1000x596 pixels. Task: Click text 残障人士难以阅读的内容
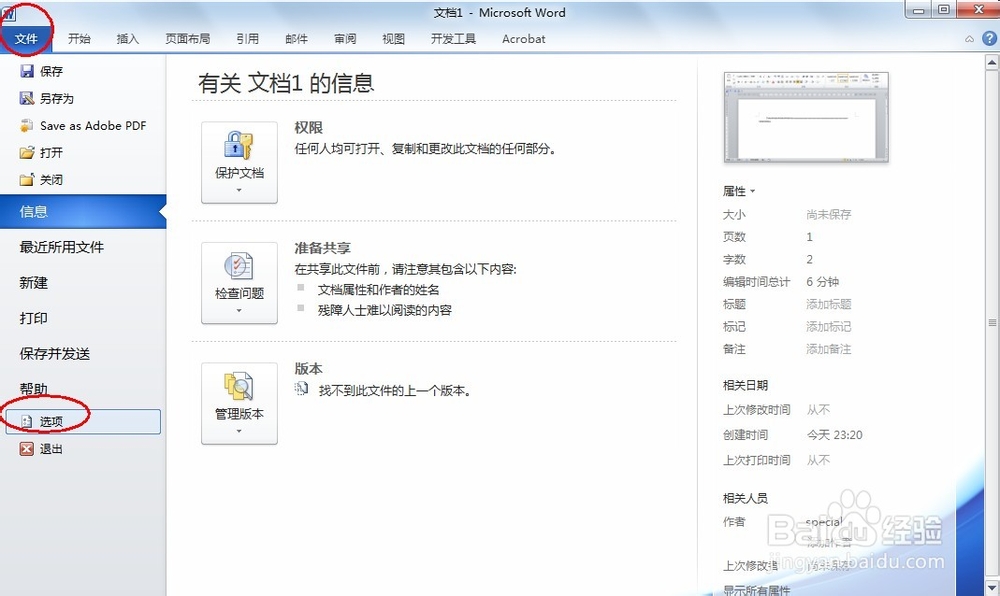click(385, 310)
